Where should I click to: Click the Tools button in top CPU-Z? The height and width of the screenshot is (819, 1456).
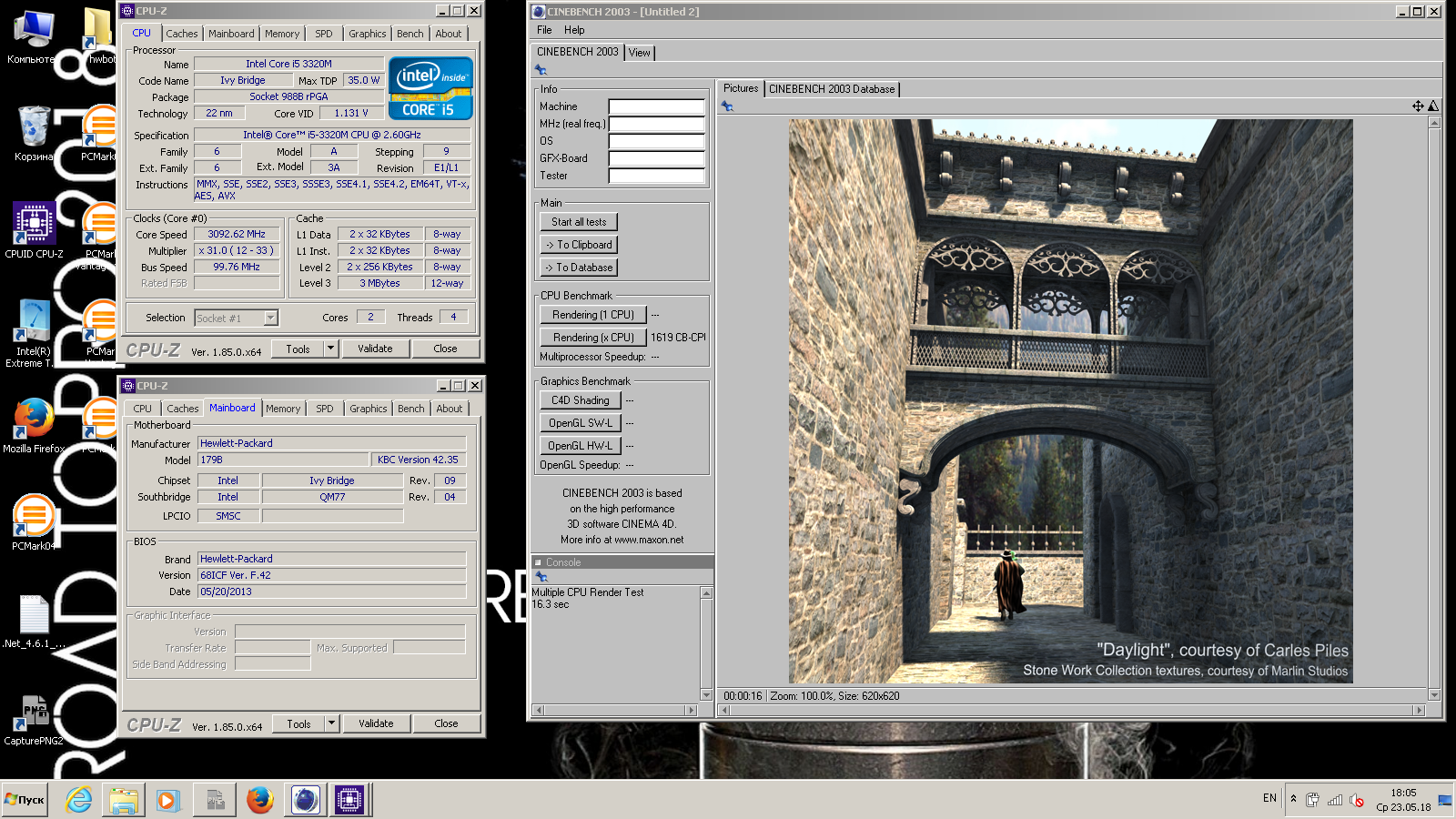[x=298, y=349]
